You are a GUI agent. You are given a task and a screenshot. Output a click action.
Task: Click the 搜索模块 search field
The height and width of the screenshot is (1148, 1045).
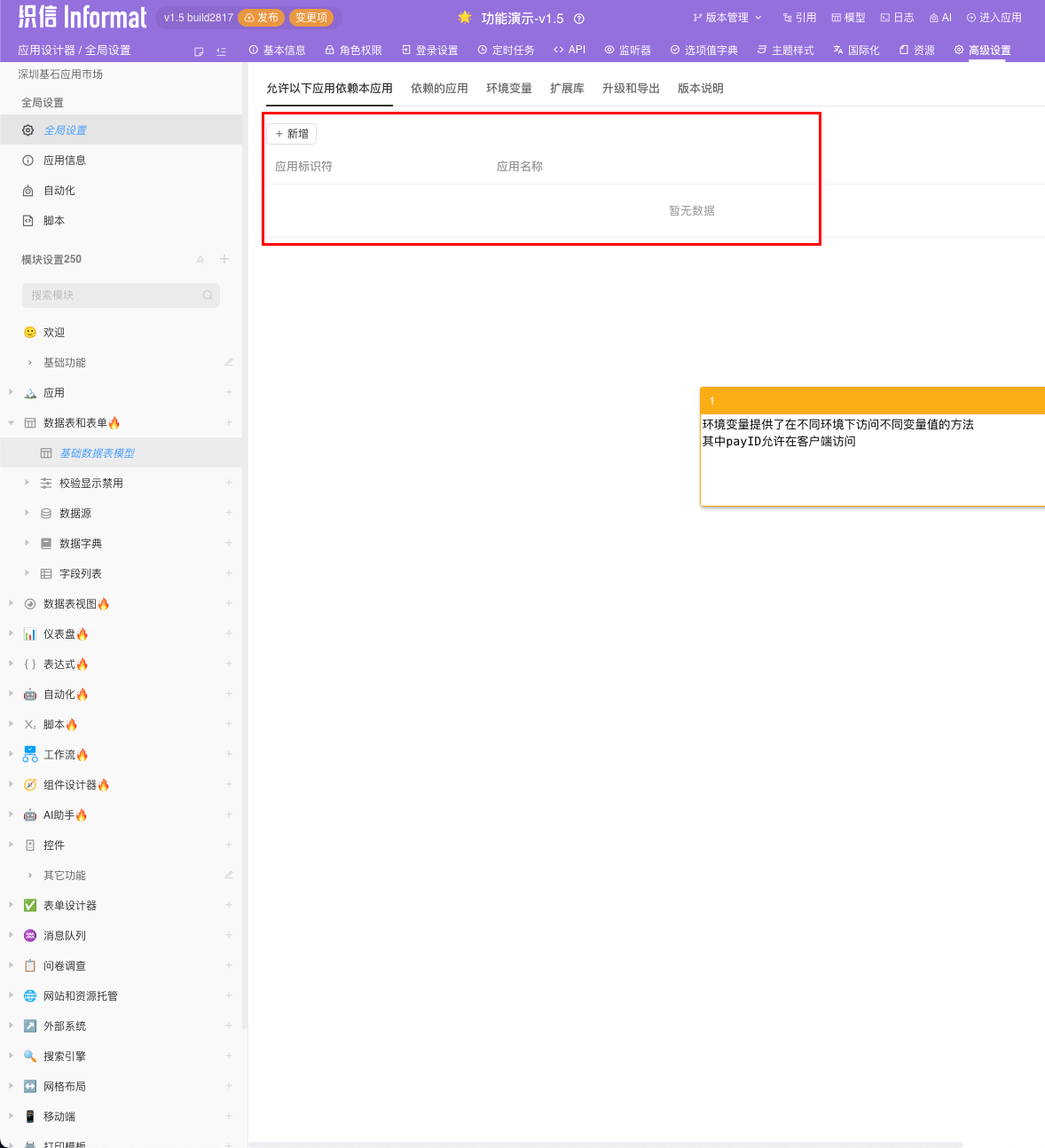[x=115, y=295]
